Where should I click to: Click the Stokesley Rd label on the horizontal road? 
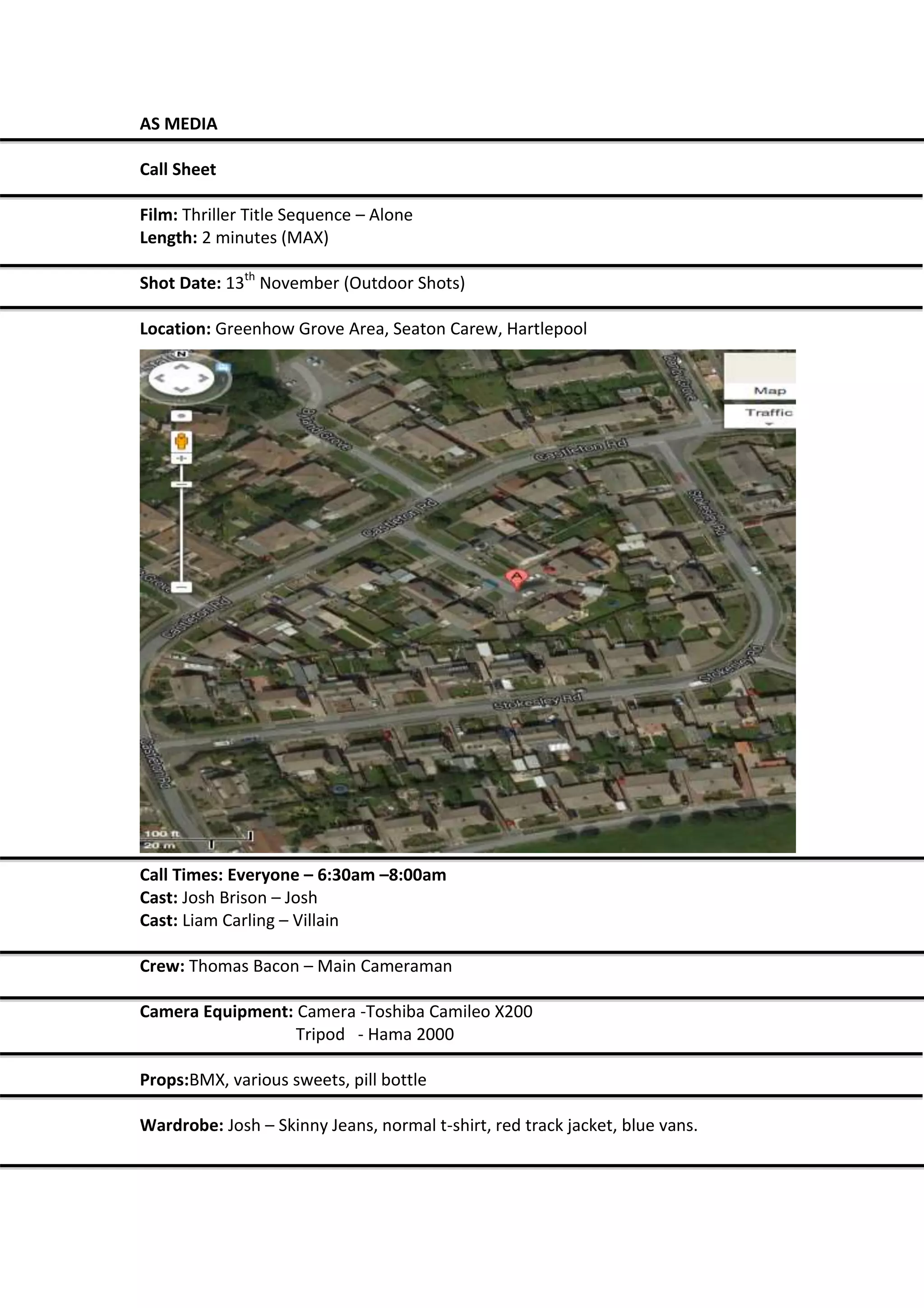[x=538, y=702]
